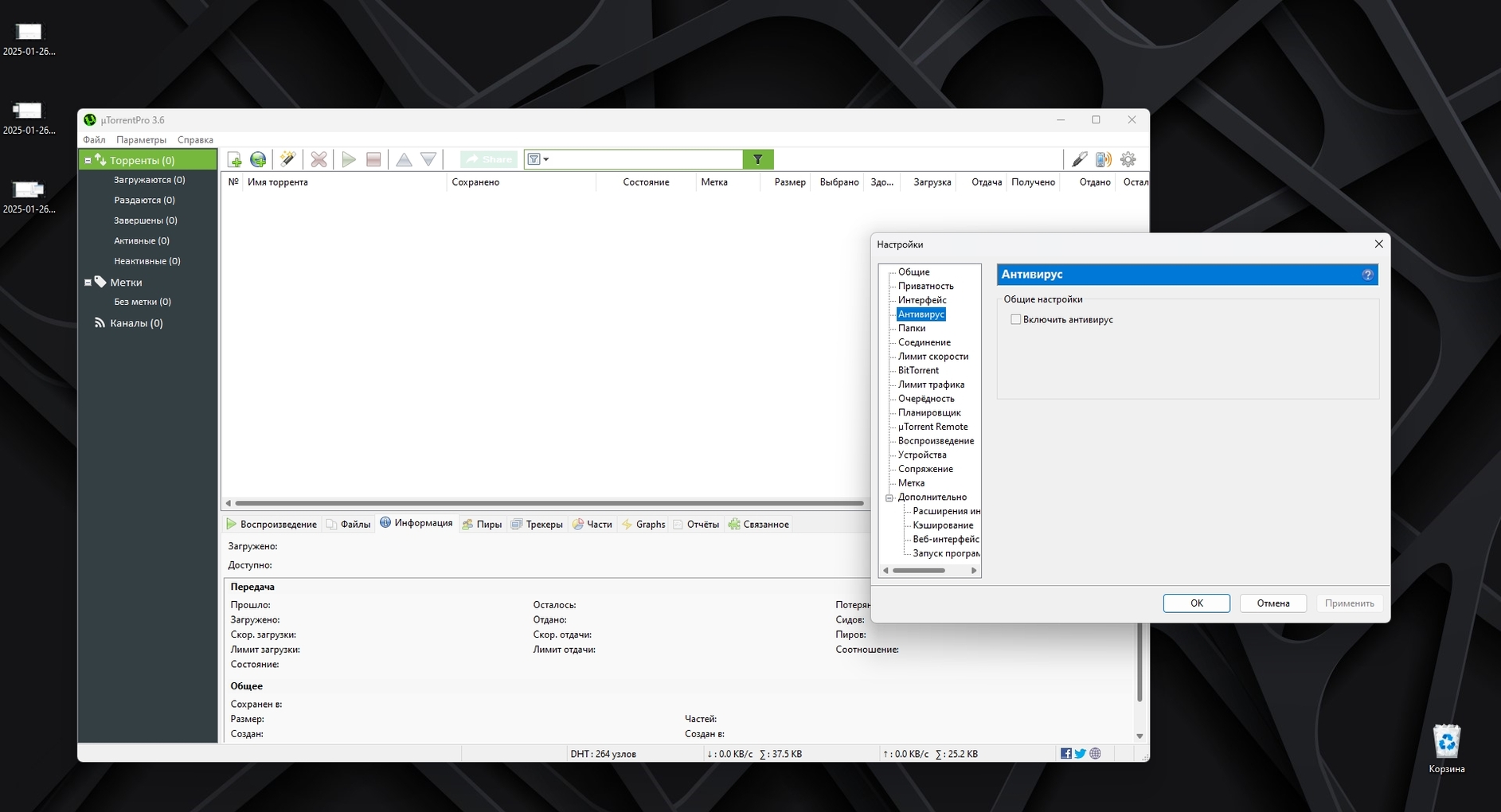Select Раздаются (0) in sidebar
The width and height of the screenshot is (1501, 812).
pos(144,201)
